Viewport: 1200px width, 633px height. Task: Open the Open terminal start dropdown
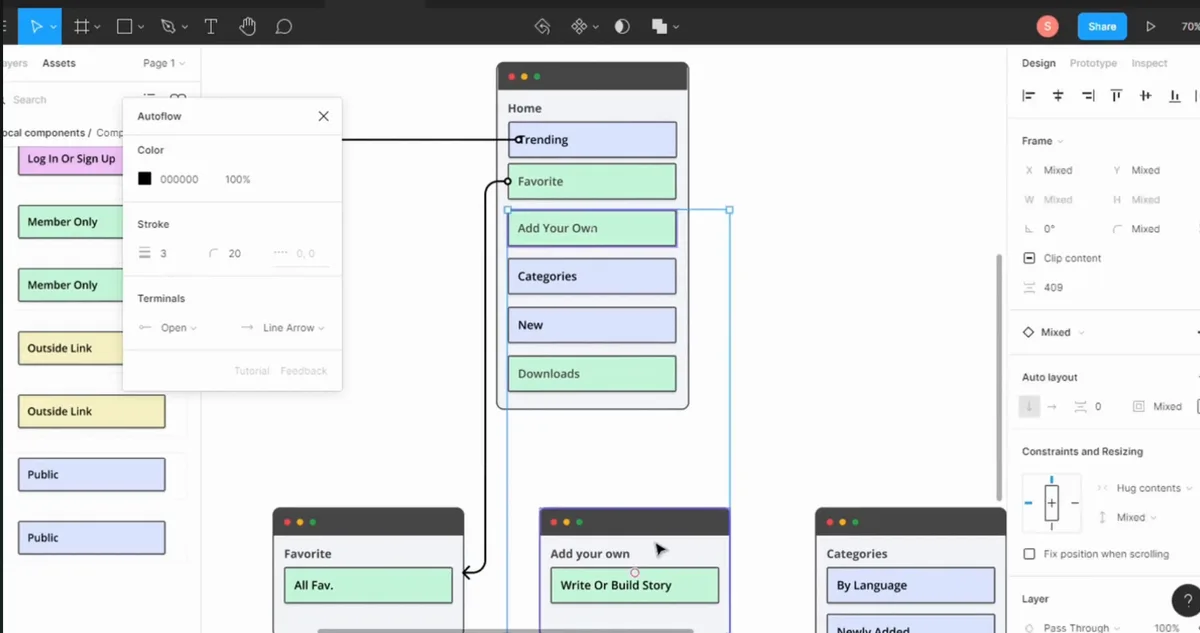tap(168, 328)
